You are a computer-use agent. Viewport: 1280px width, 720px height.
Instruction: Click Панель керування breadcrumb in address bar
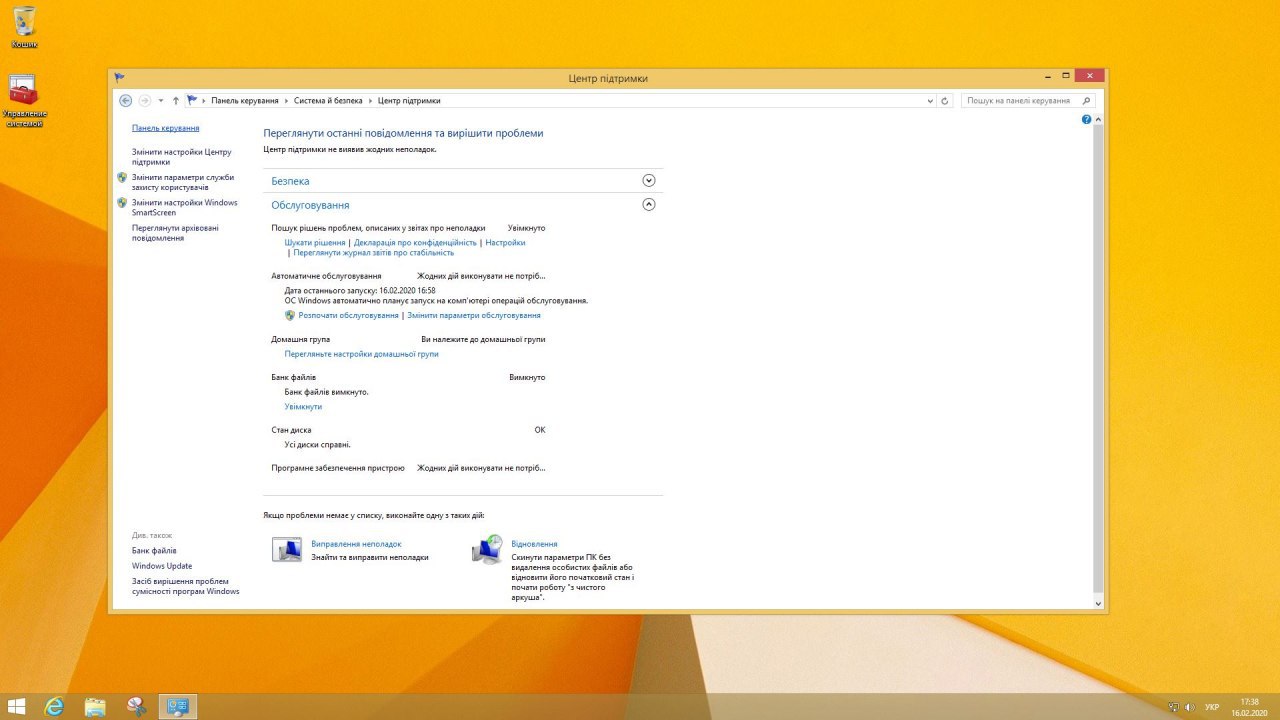click(245, 101)
